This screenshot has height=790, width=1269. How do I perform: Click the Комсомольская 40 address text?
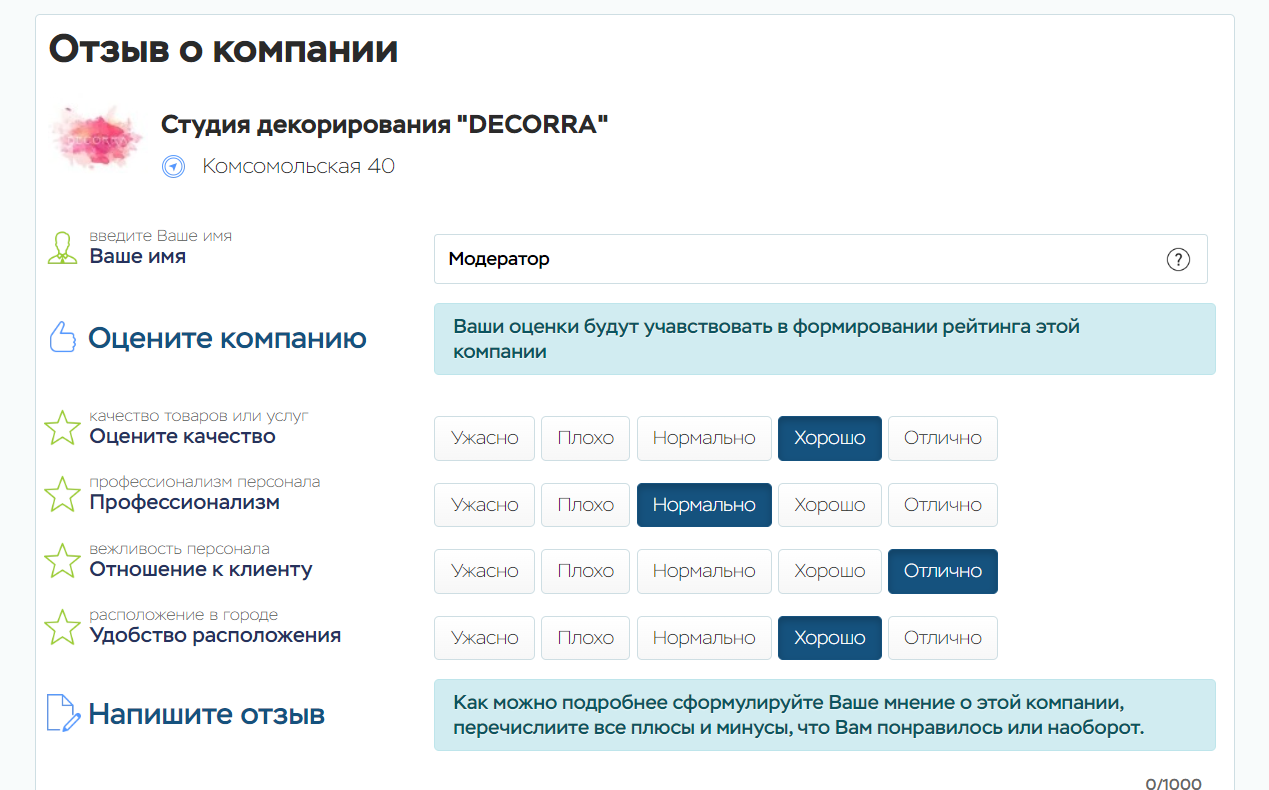[298, 166]
